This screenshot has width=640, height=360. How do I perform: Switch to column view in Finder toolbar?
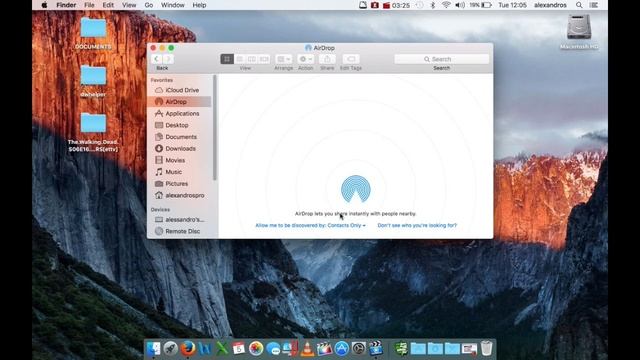click(252, 59)
